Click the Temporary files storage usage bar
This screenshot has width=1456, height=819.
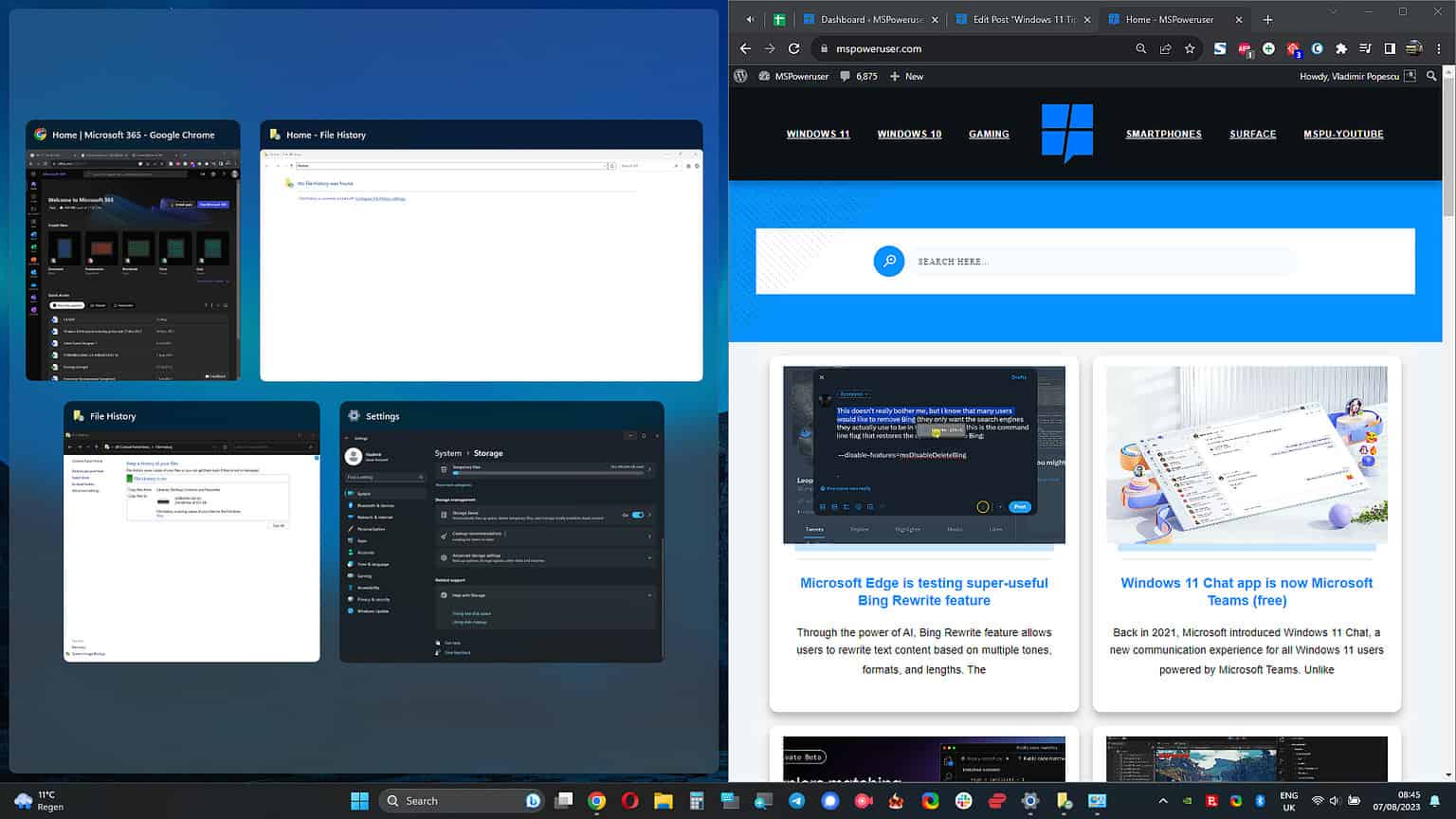click(547, 472)
